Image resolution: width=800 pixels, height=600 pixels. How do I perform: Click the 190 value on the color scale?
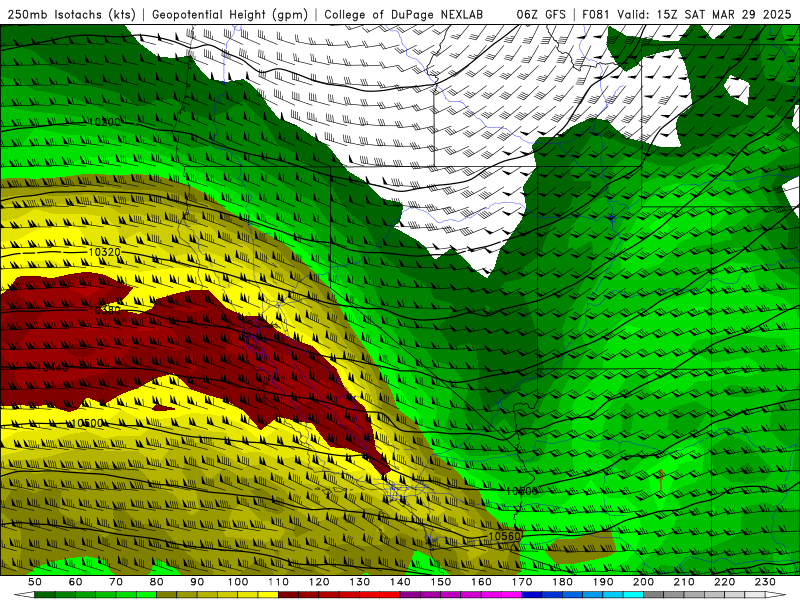[603, 582]
